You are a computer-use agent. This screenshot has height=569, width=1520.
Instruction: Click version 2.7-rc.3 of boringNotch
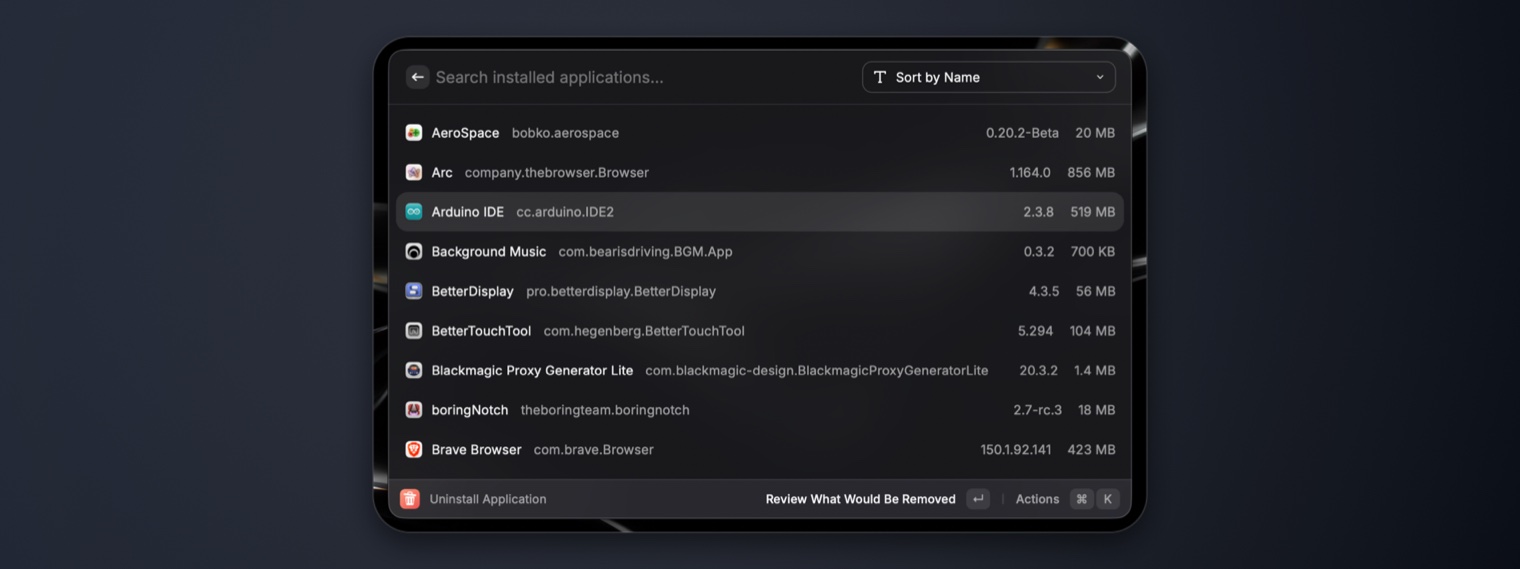(1037, 410)
